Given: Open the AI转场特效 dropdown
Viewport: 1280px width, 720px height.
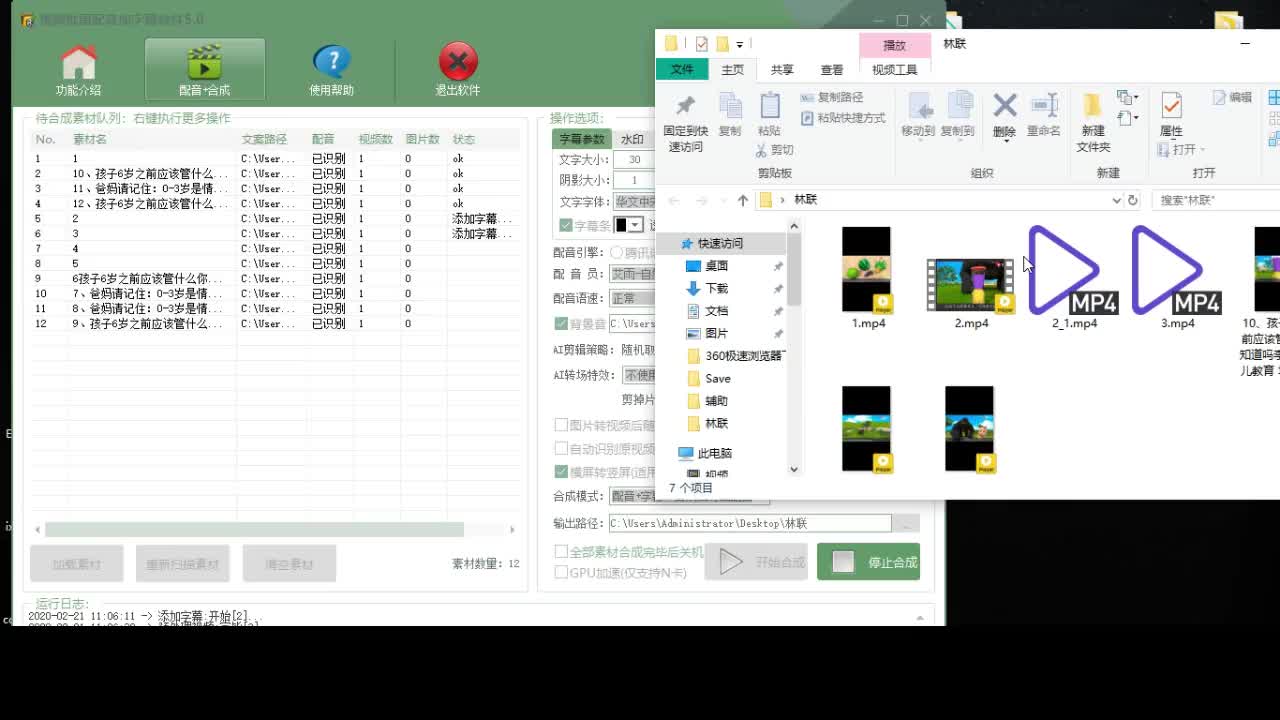Looking at the screenshot, I should [638, 375].
